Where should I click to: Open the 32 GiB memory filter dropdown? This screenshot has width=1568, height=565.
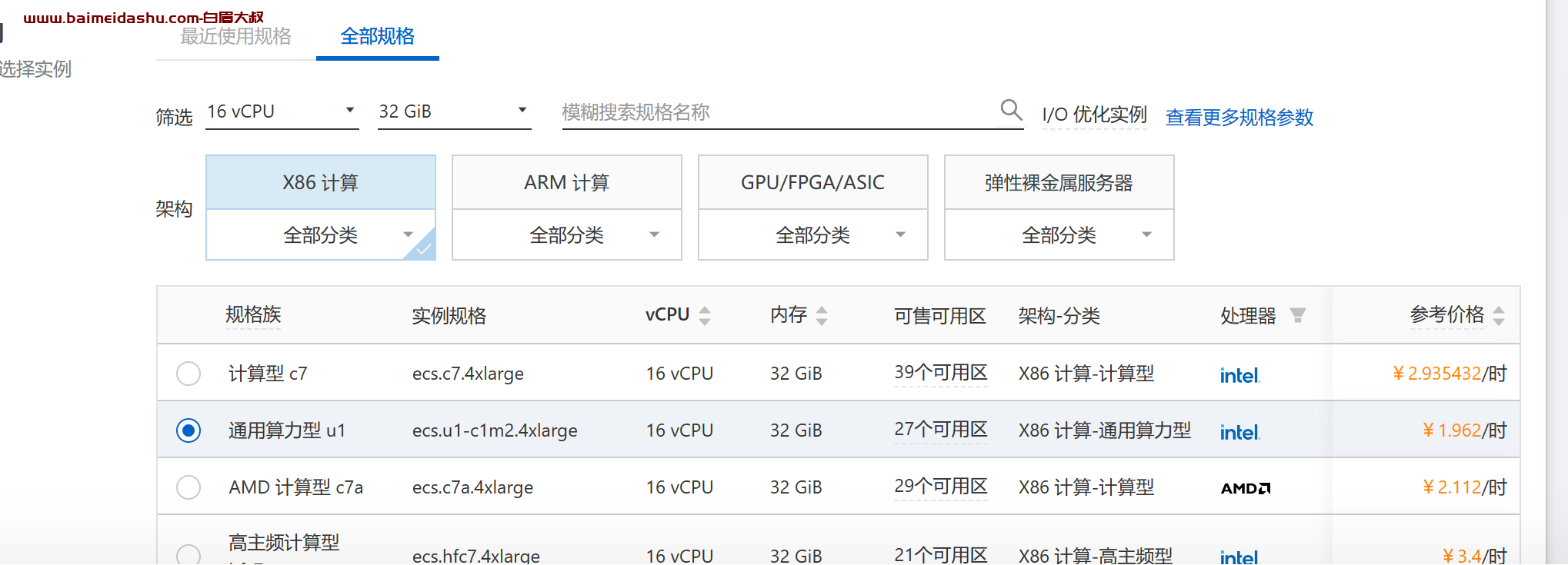[x=454, y=112]
